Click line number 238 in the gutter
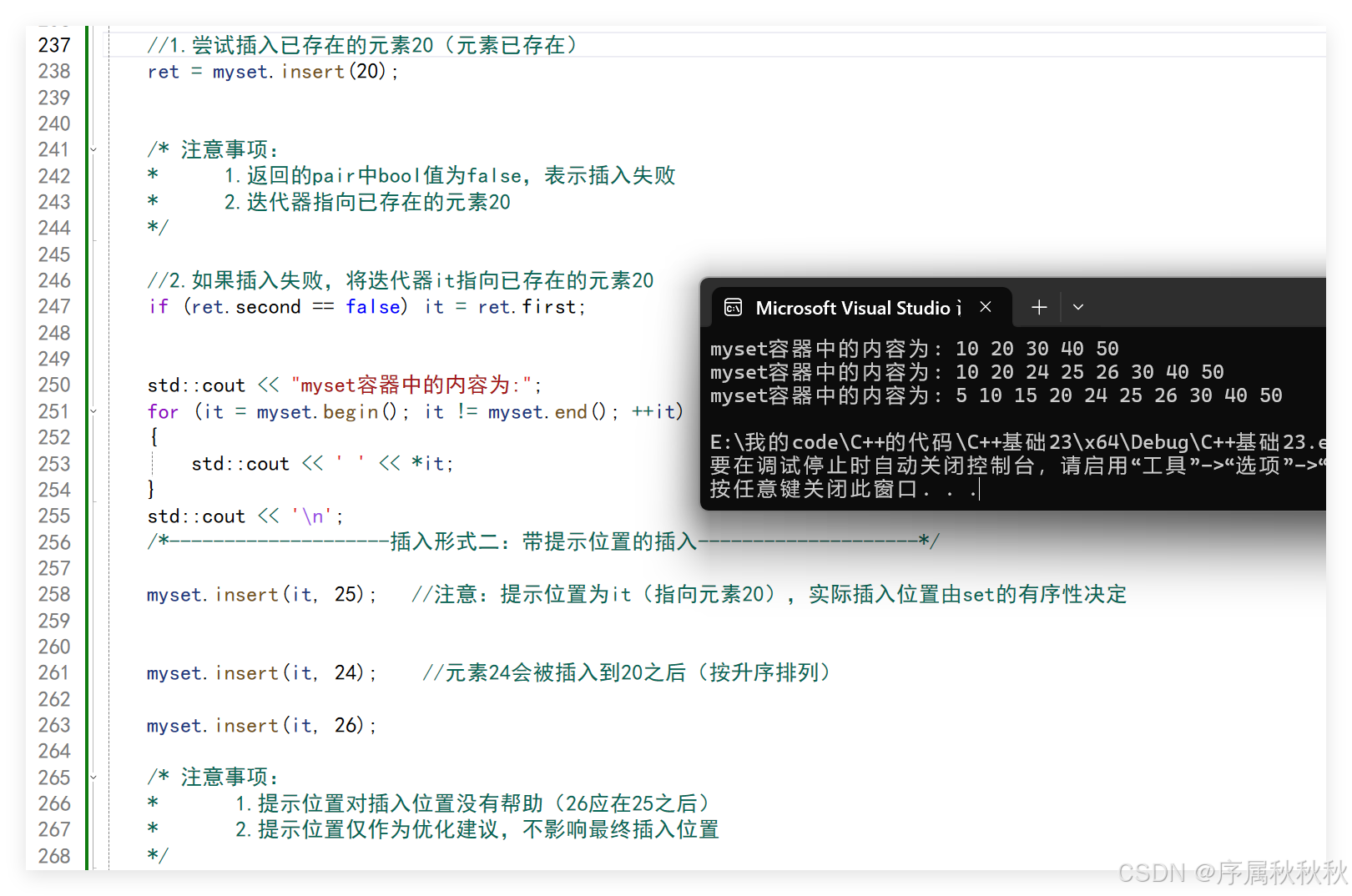Image resolution: width=1352 pixels, height=896 pixels. click(54, 72)
